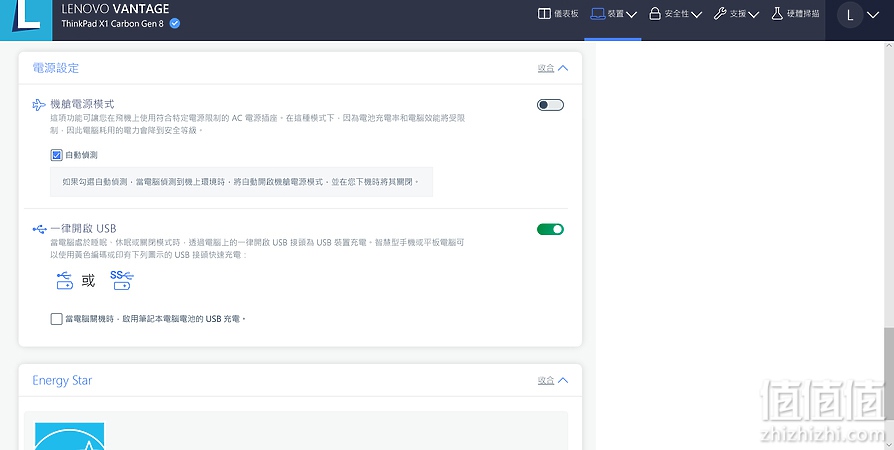Image resolution: width=894 pixels, height=450 pixels.
Task: Click the USB charging port symbol
Action: click(64, 280)
